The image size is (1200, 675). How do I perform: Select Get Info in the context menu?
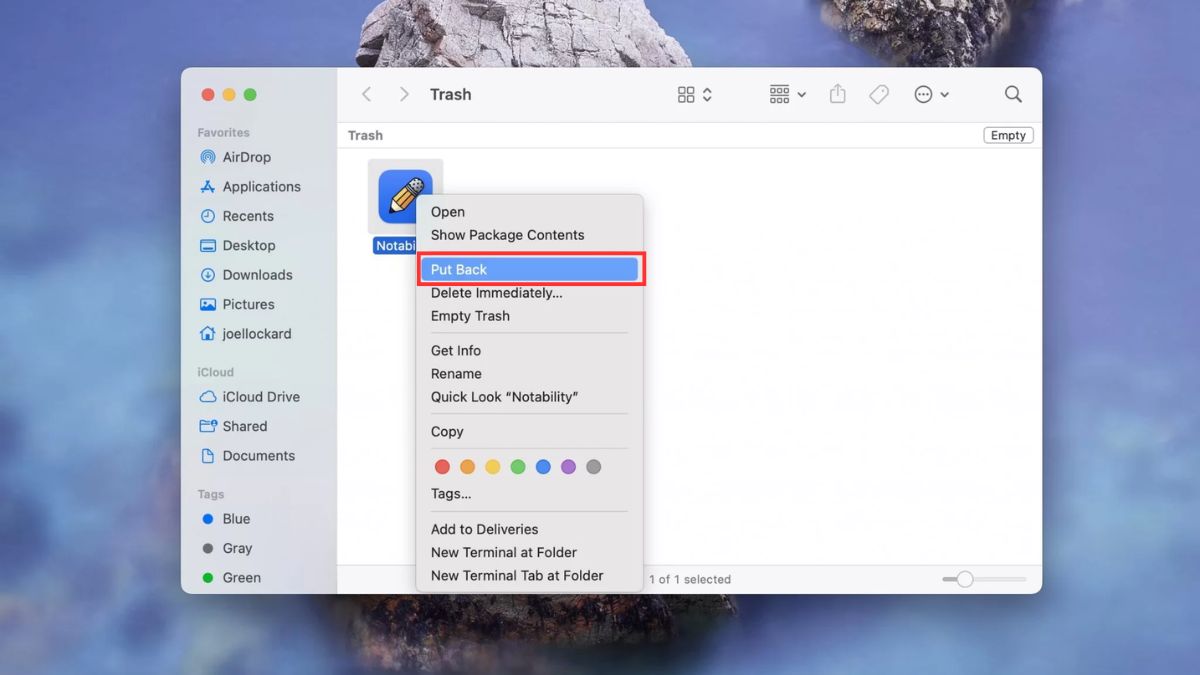coord(455,350)
